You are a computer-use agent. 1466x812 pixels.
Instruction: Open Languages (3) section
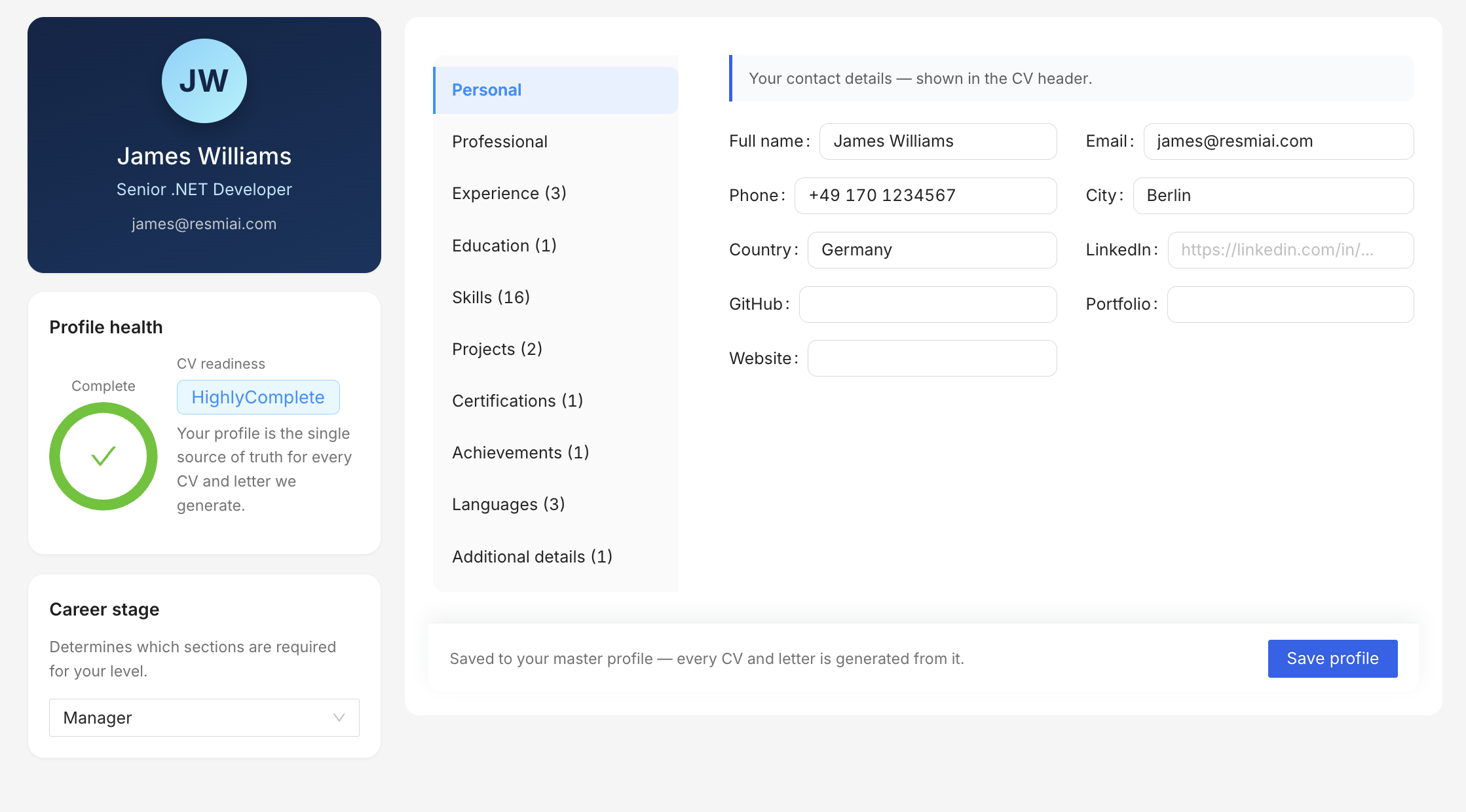[x=555, y=504]
